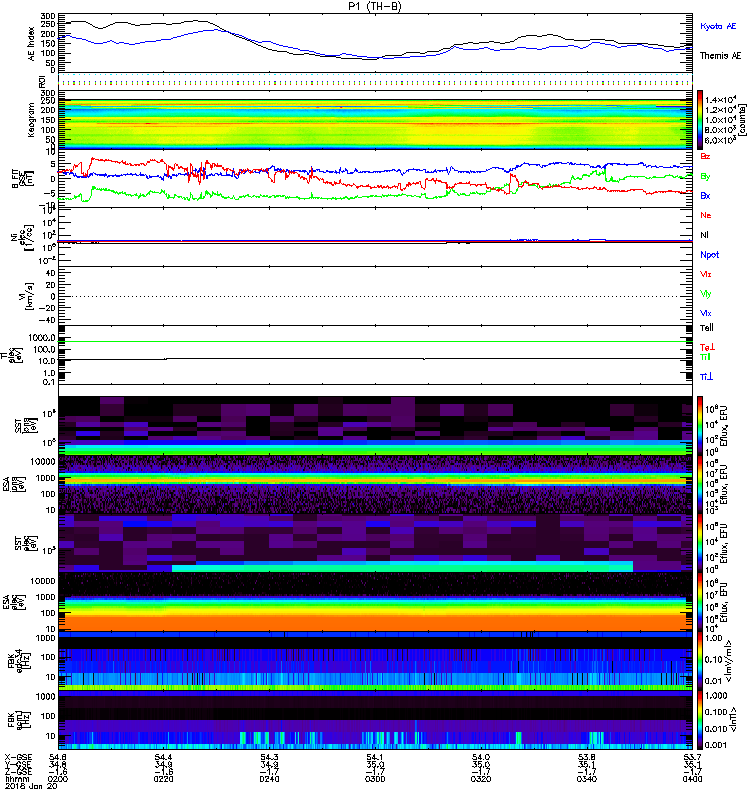
Task: Click the ESA electron energy spectrogram
Action: pyautogui.click(x=375, y=602)
